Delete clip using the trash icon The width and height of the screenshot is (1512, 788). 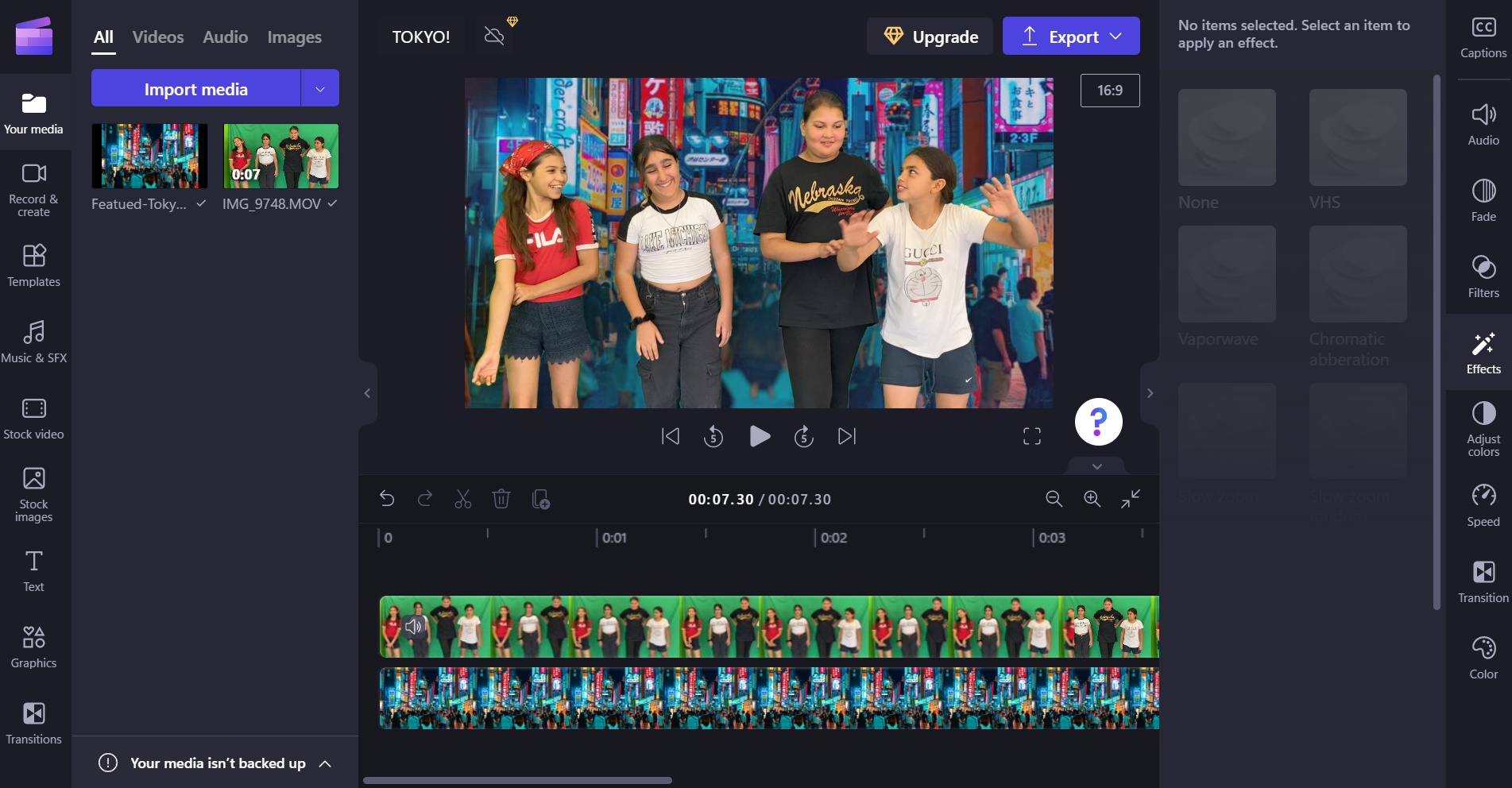(501, 499)
